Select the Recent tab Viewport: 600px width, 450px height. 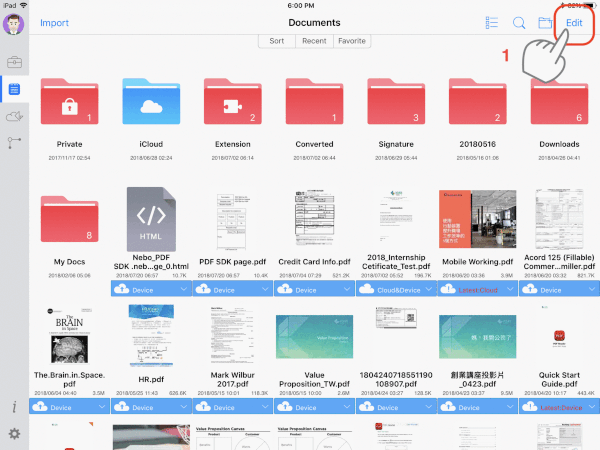coord(314,41)
